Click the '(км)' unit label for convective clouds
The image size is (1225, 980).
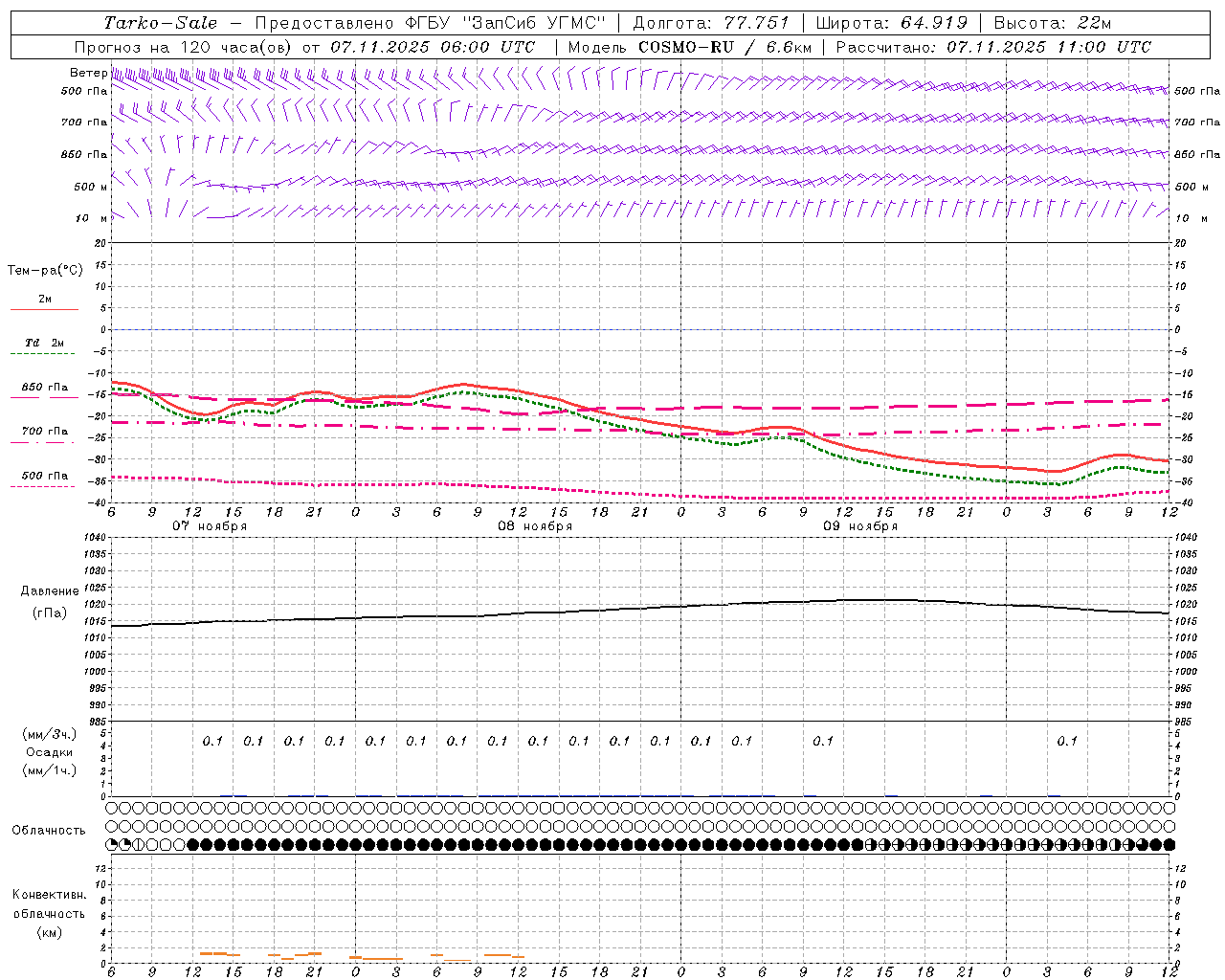pyautogui.click(x=49, y=932)
